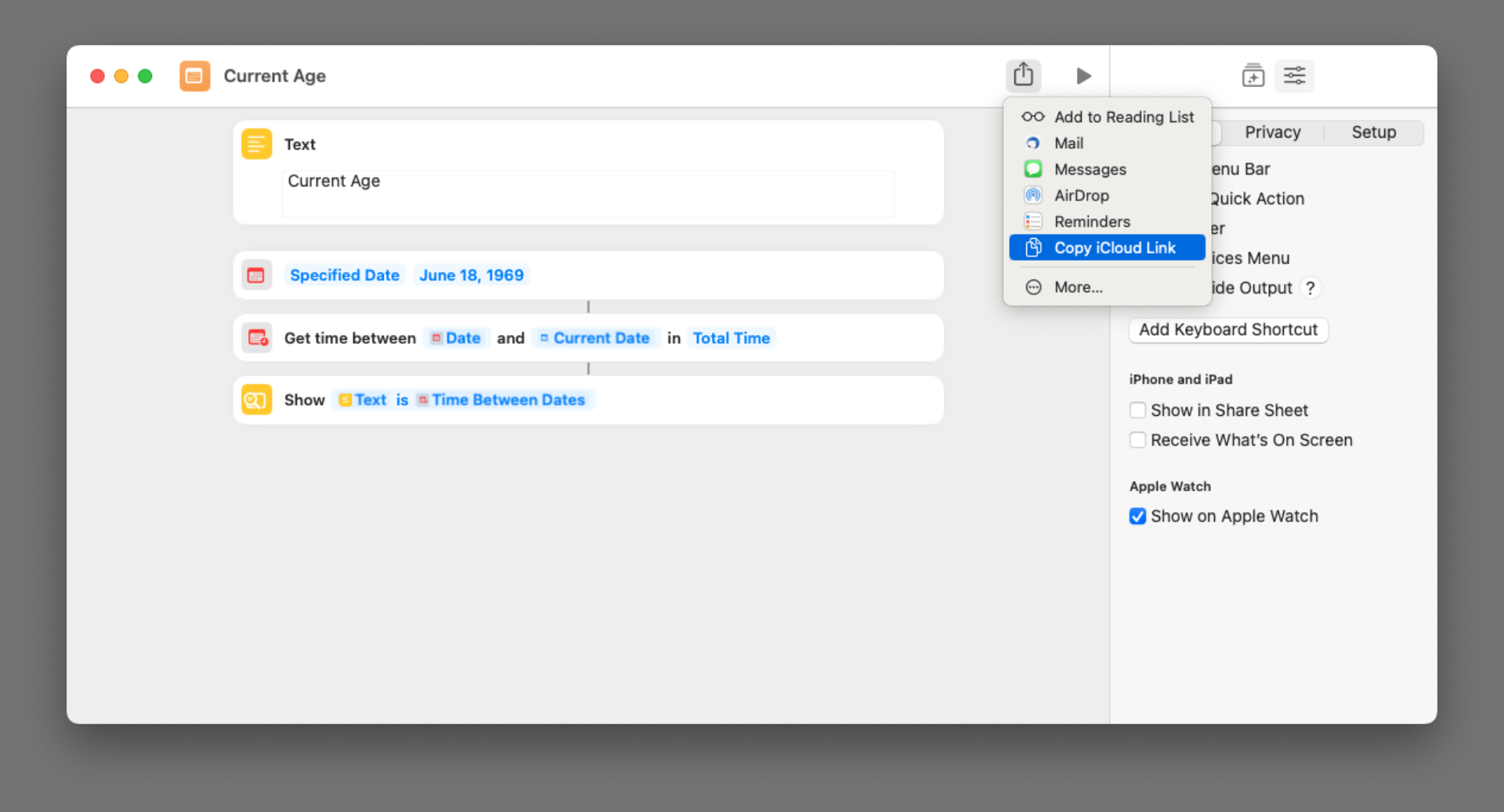Click the Current Age text field
The height and width of the screenshot is (812, 1504).
[x=587, y=192]
